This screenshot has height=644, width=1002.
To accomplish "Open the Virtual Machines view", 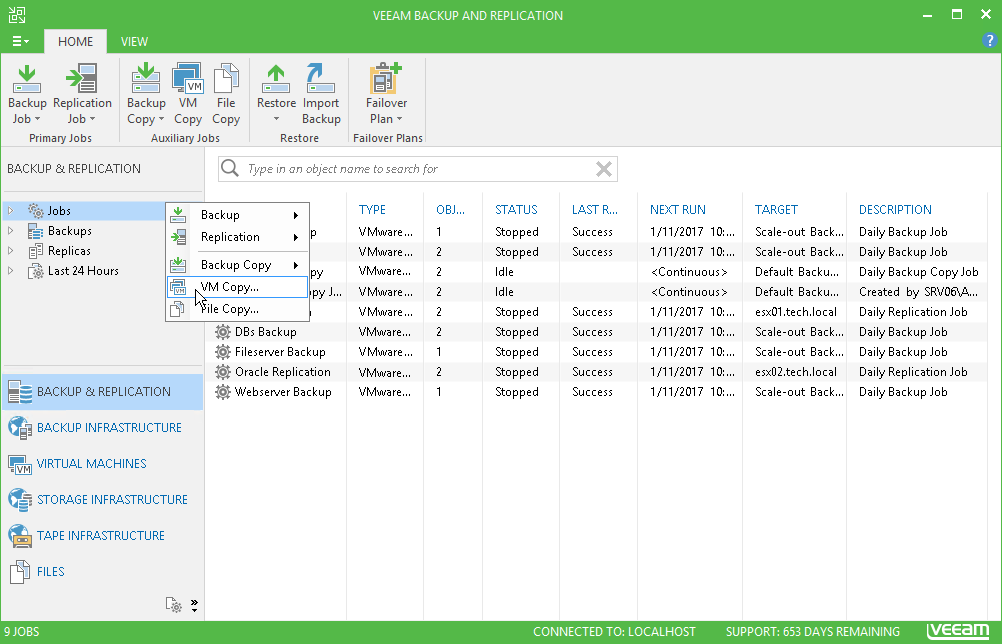I will pyautogui.click(x=103, y=464).
